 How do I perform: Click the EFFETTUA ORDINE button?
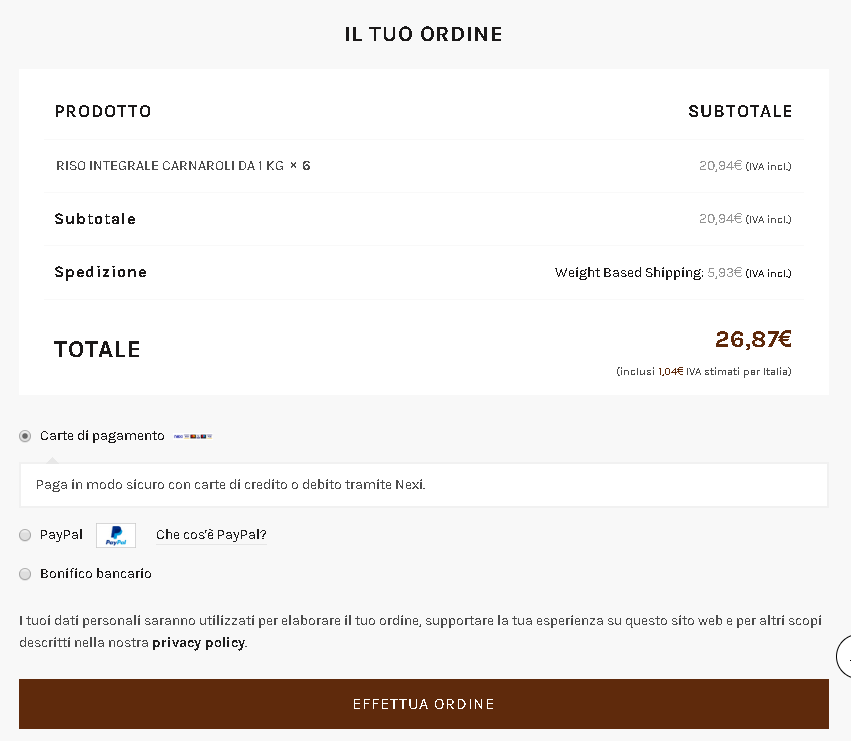[423, 704]
